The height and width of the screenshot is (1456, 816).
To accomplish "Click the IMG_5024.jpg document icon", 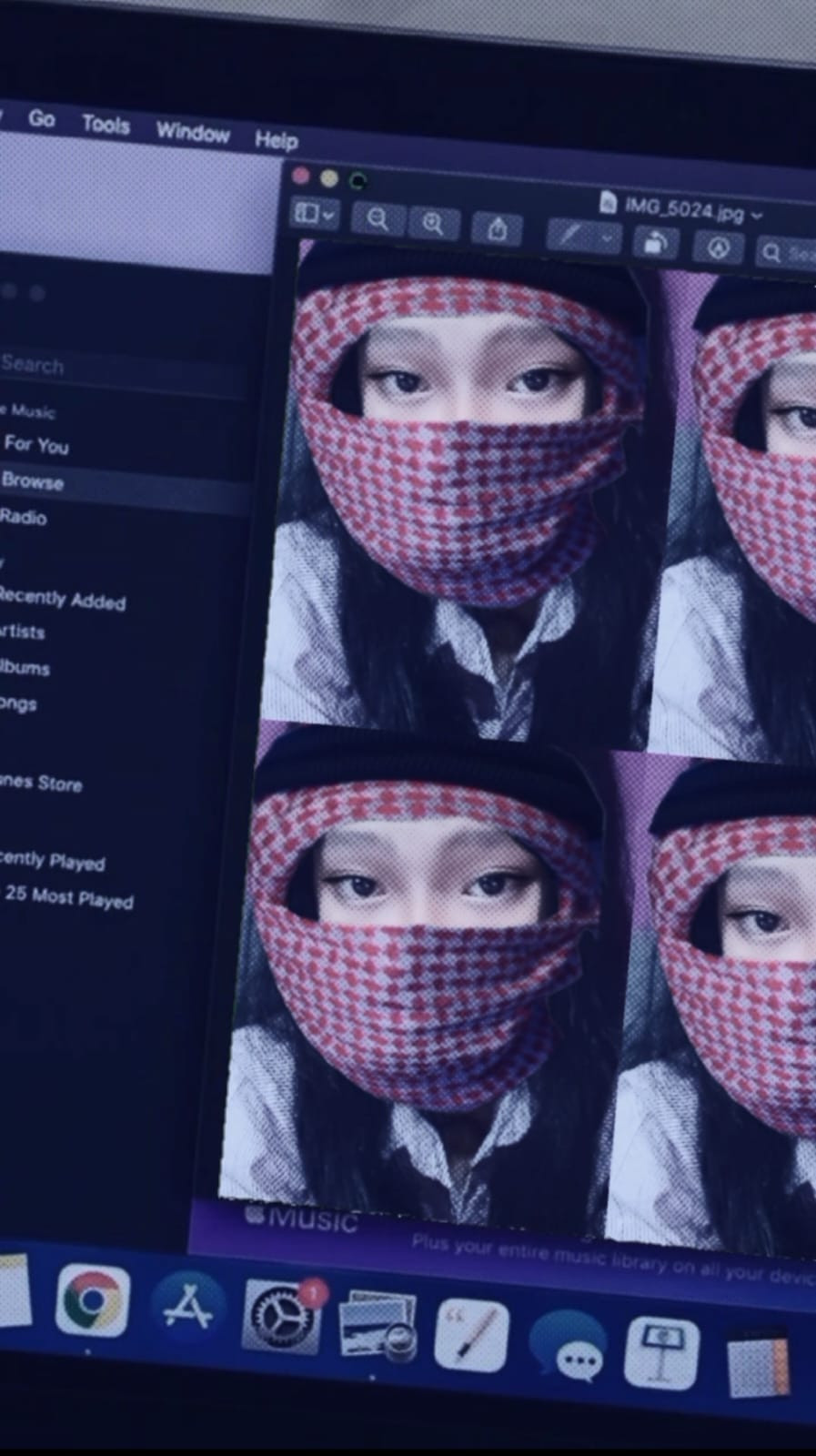I will pyautogui.click(x=609, y=202).
